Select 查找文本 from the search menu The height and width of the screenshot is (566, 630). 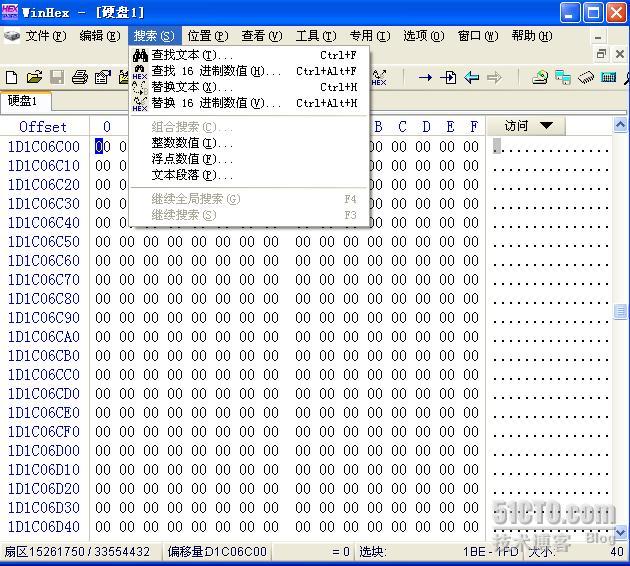tap(188, 55)
